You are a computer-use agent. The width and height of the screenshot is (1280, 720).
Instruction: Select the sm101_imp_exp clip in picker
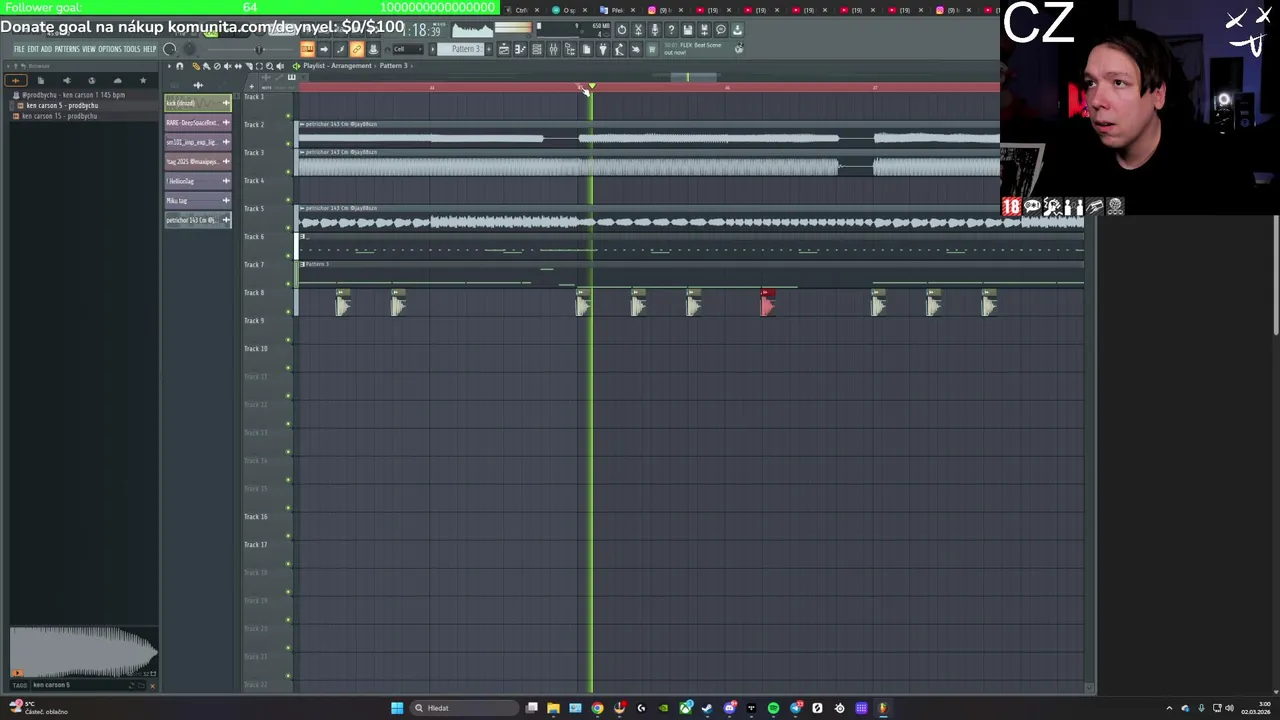tap(198, 142)
